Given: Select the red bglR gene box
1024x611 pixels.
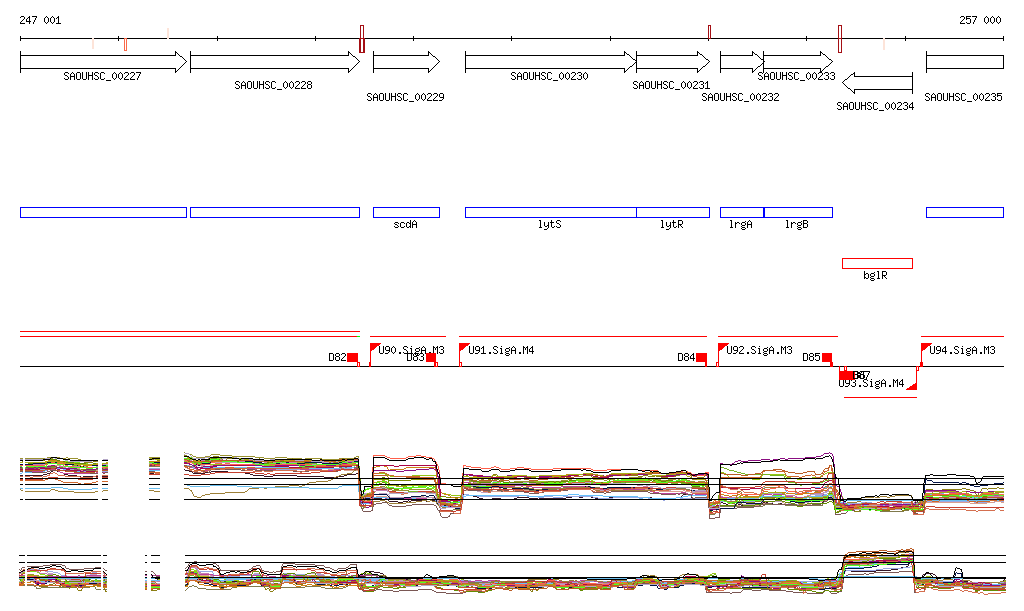Looking at the screenshot, I should click(x=877, y=264).
